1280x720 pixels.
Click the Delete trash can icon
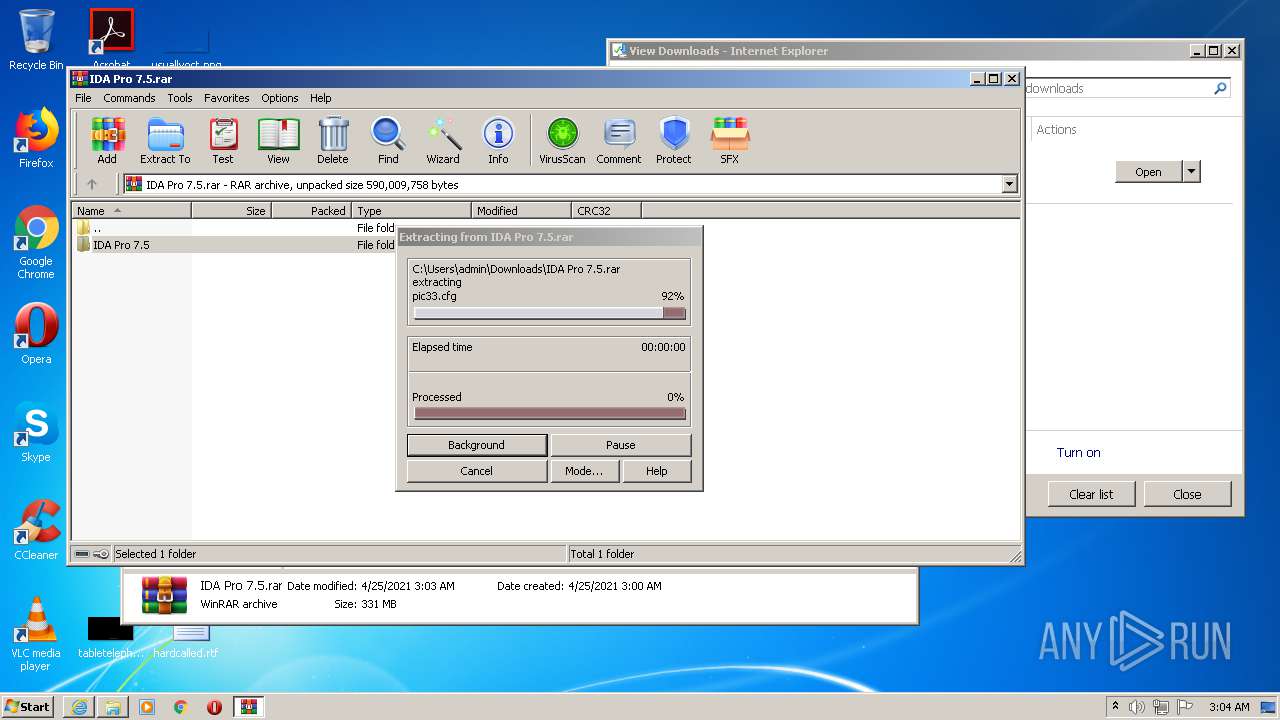pos(333,140)
